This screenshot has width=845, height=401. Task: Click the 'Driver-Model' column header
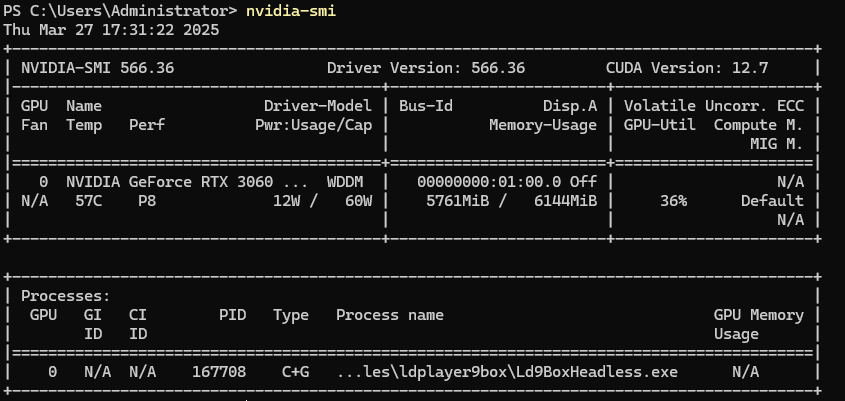pyautogui.click(x=318, y=106)
